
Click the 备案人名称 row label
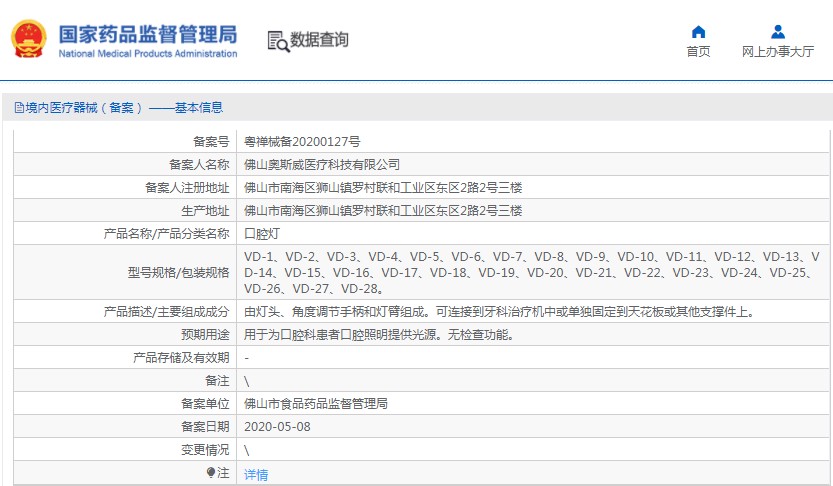pos(199,165)
